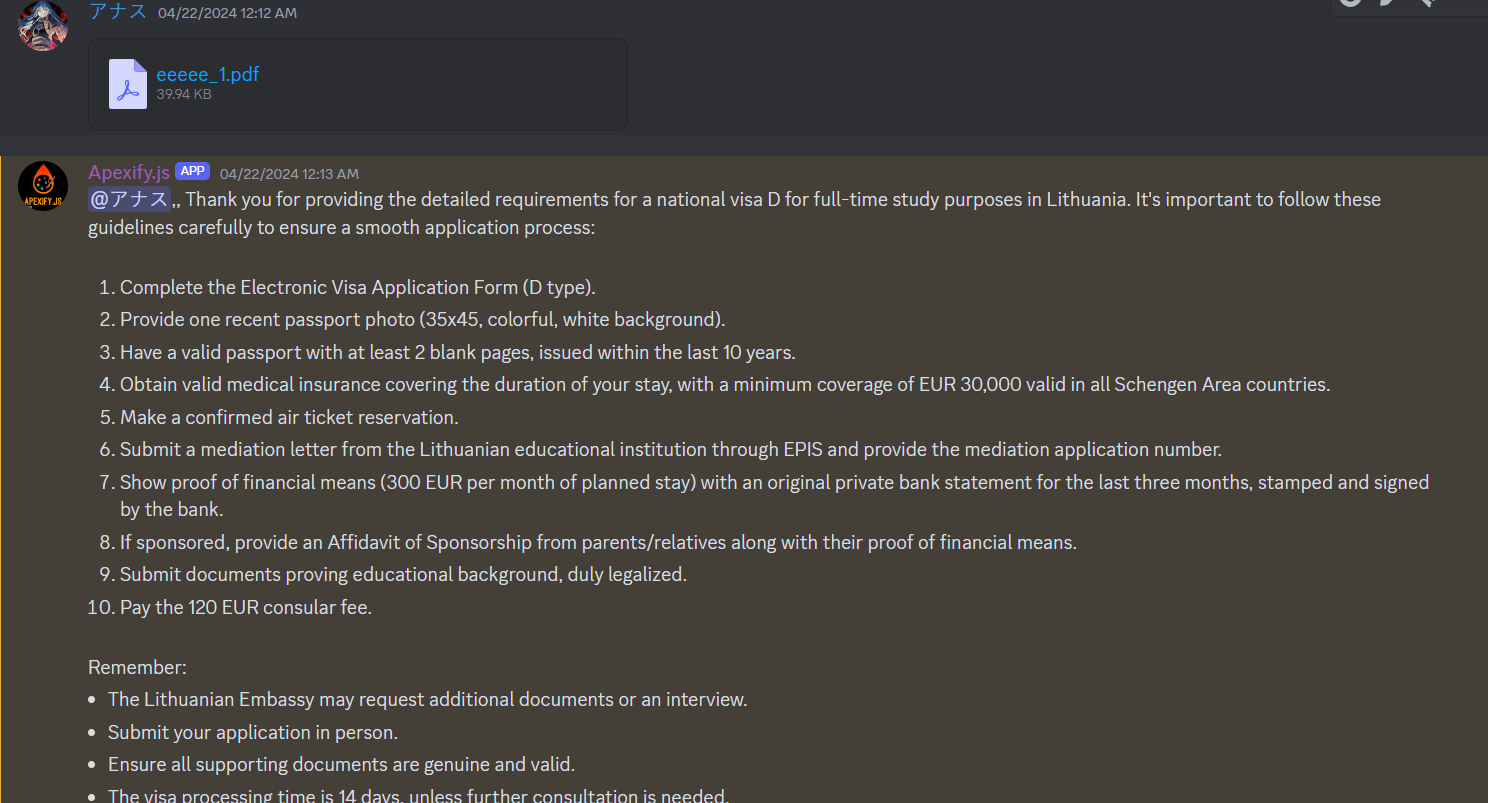
Task: Open the eeeee_1.pdf attachment link
Action: click(x=208, y=74)
